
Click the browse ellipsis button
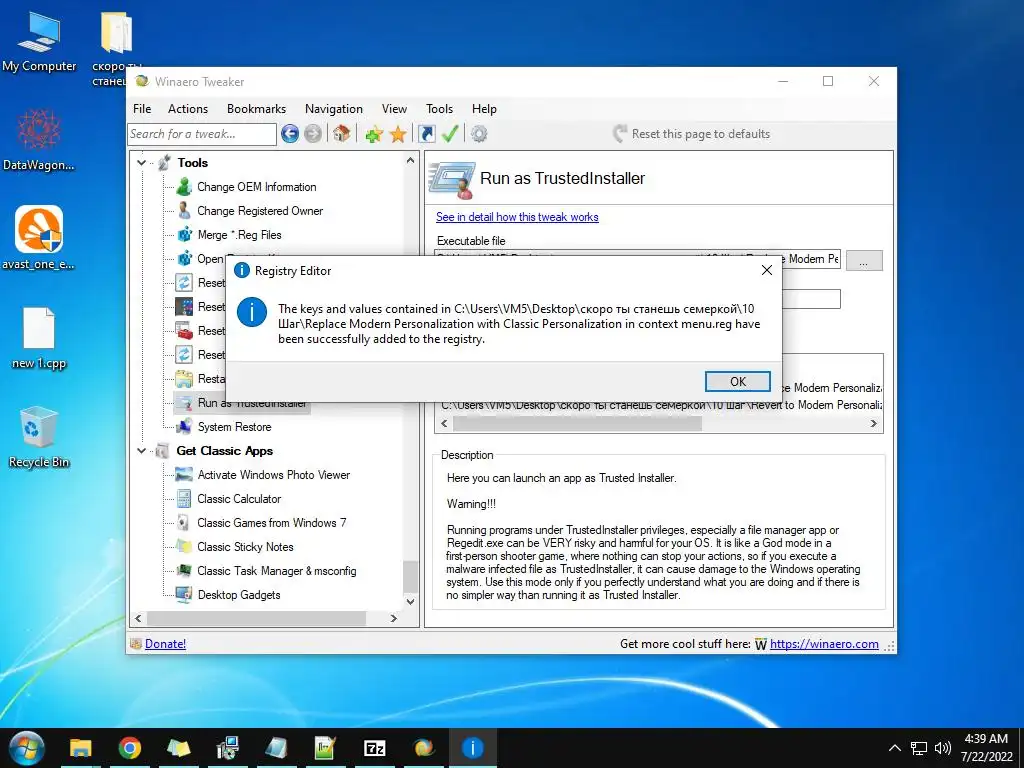[864, 260]
